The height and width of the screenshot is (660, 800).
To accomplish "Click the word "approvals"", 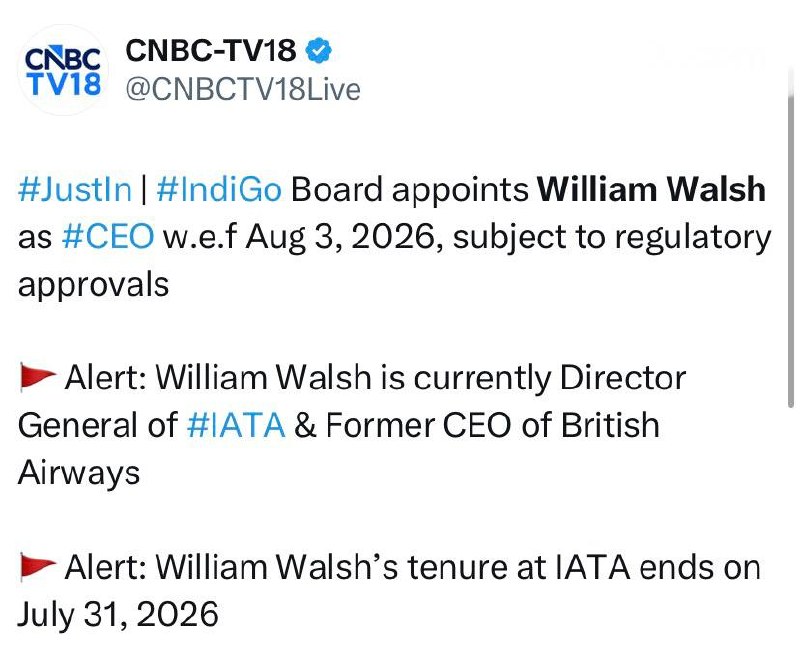I will [x=93, y=284].
